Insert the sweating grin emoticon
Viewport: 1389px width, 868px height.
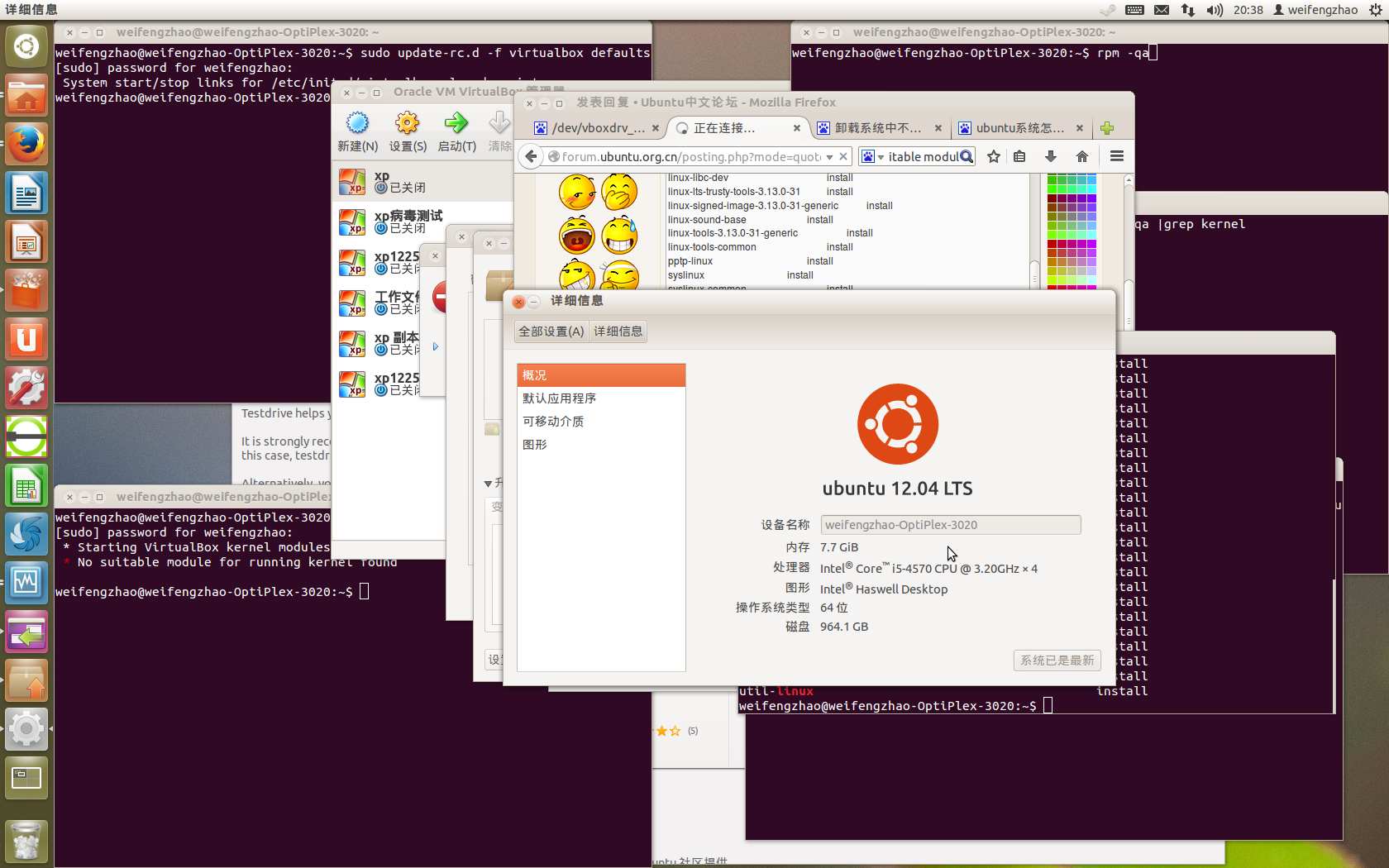click(619, 236)
